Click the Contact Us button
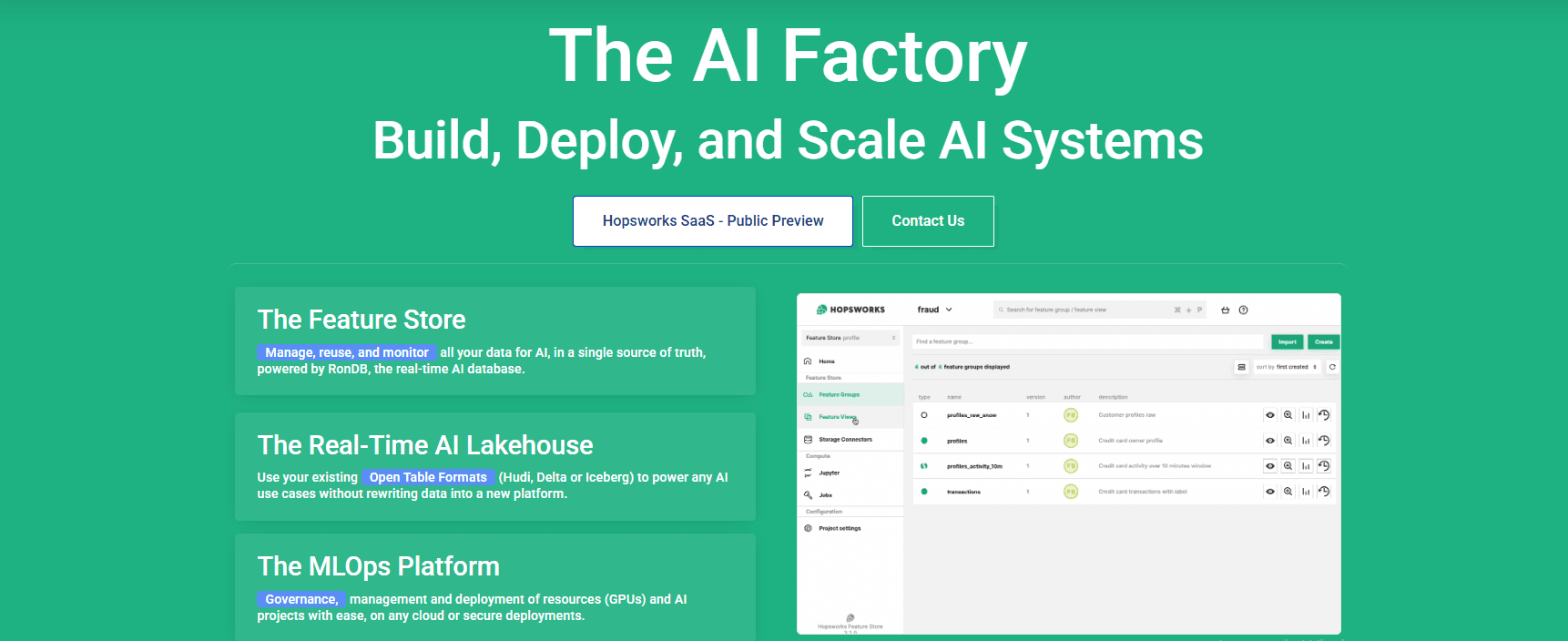Screen dimensions: 1568x641 (x=927, y=221)
